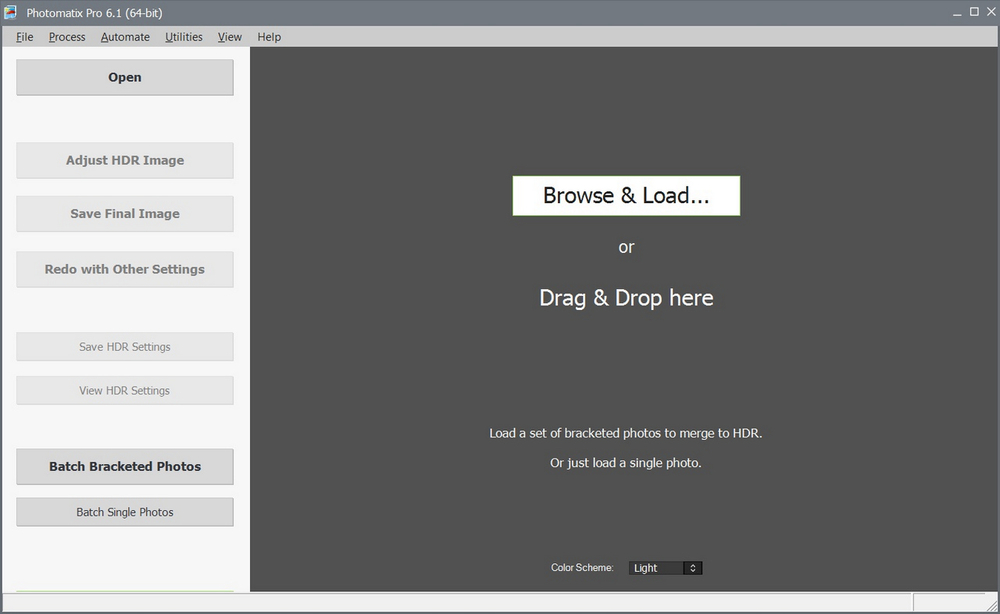Open the Utilities menu
This screenshot has height=614, width=1000.
pos(184,37)
